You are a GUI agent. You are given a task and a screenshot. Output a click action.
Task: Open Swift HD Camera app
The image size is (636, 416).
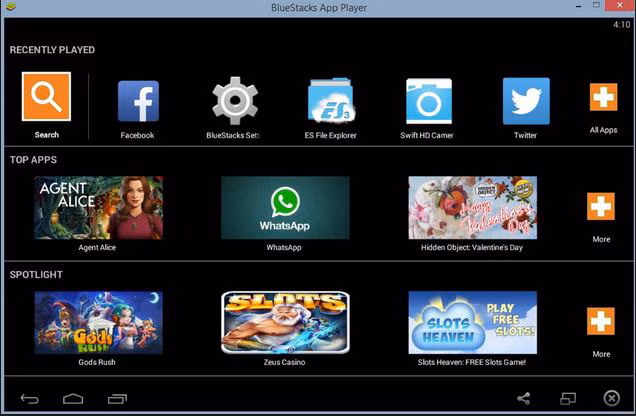429,101
